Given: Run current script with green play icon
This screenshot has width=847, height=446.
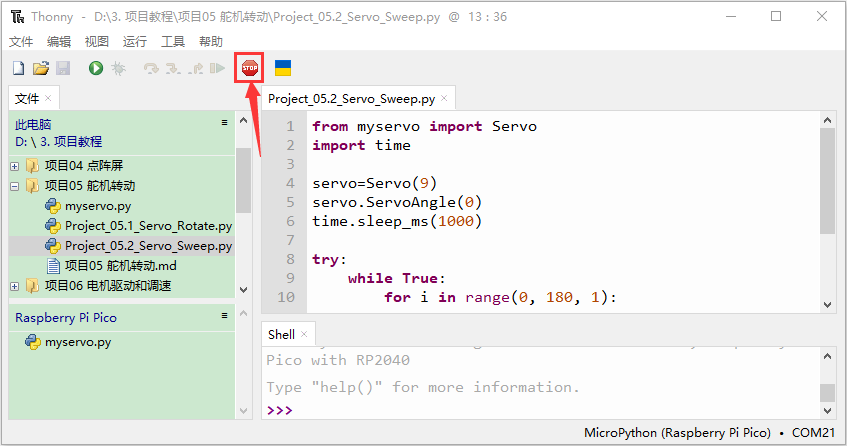Looking at the screenshot, I should (x=96, y=68).
